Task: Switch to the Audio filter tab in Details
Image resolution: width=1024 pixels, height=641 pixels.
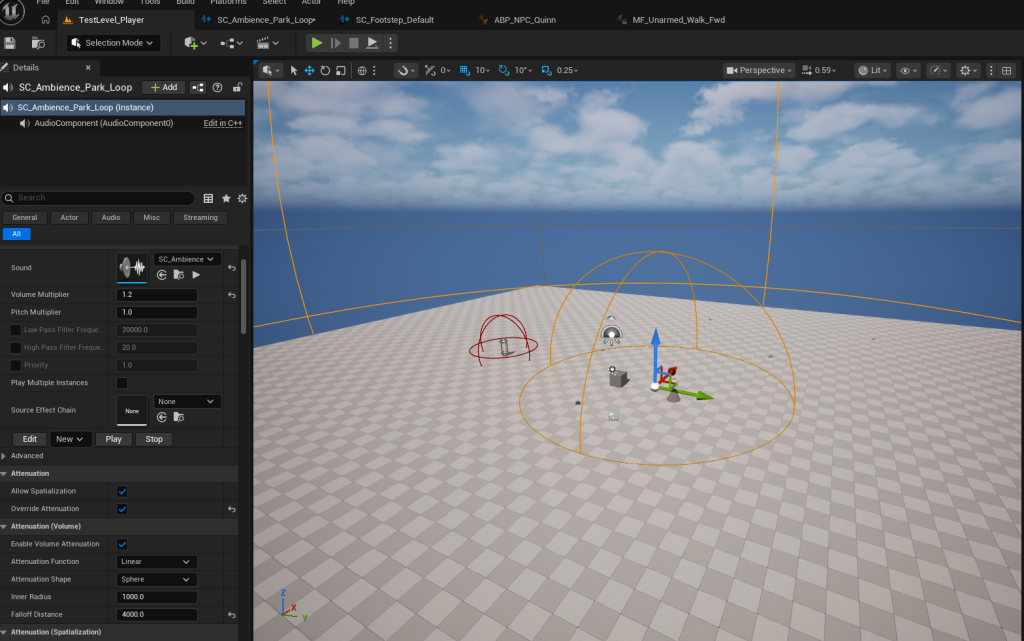Action: (110, 217)
